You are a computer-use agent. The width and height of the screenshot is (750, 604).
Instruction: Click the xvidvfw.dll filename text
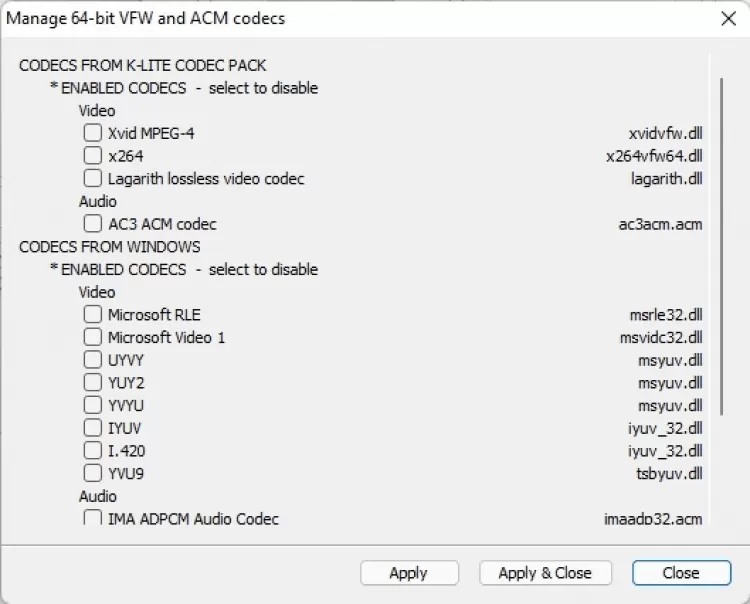click(665, 133)
